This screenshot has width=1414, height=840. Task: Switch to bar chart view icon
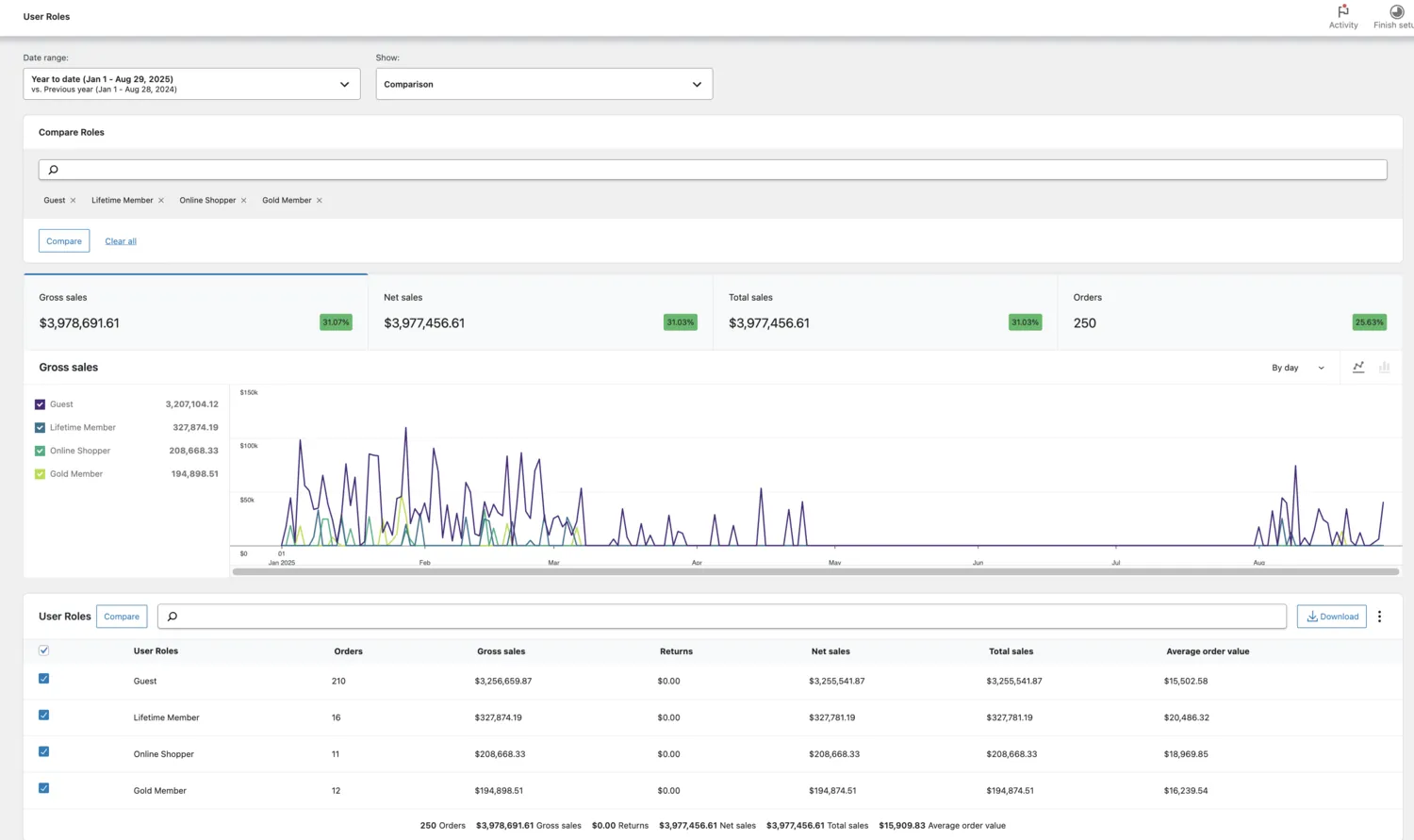[x=1385, y=368]
